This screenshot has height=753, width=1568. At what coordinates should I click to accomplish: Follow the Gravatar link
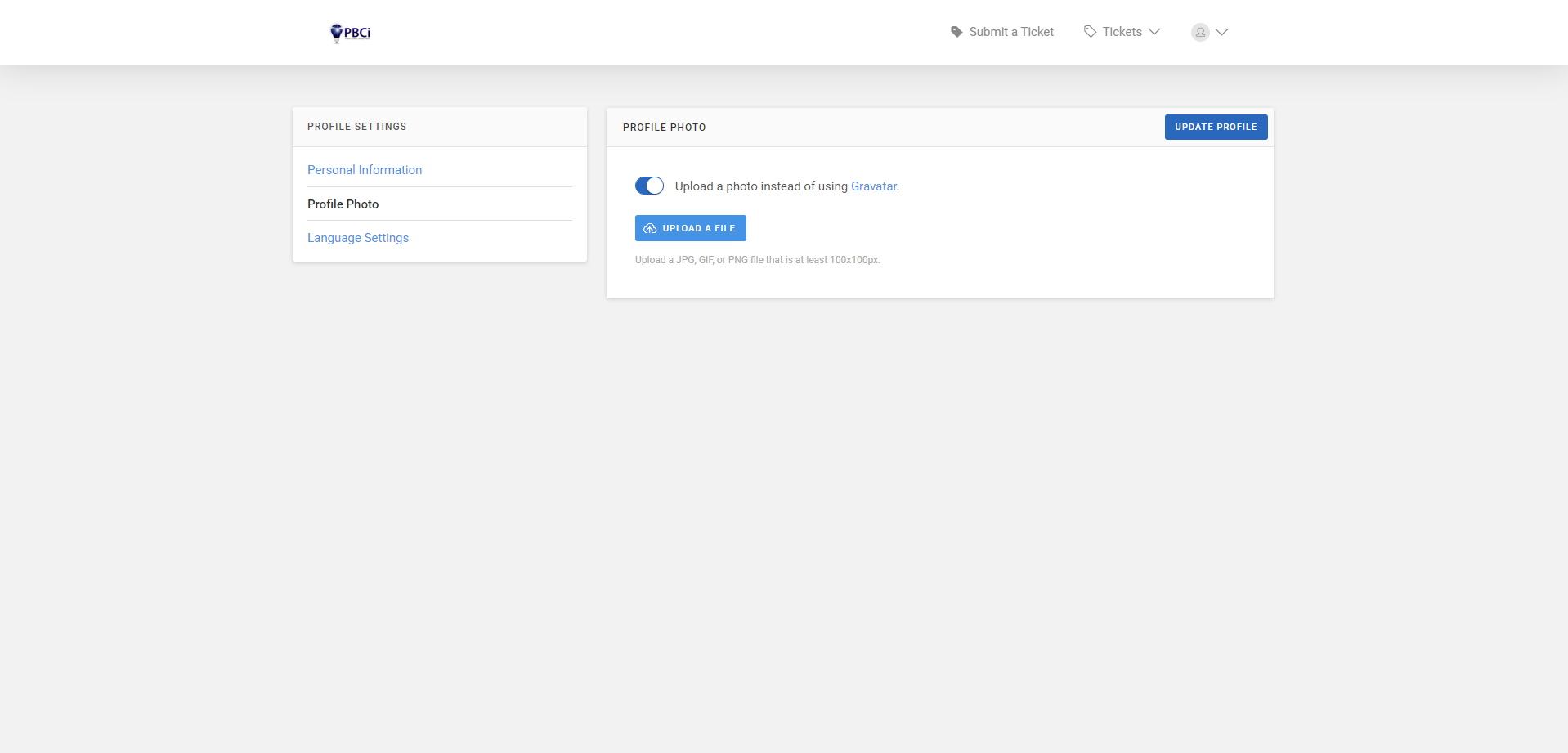coord(874,186)
